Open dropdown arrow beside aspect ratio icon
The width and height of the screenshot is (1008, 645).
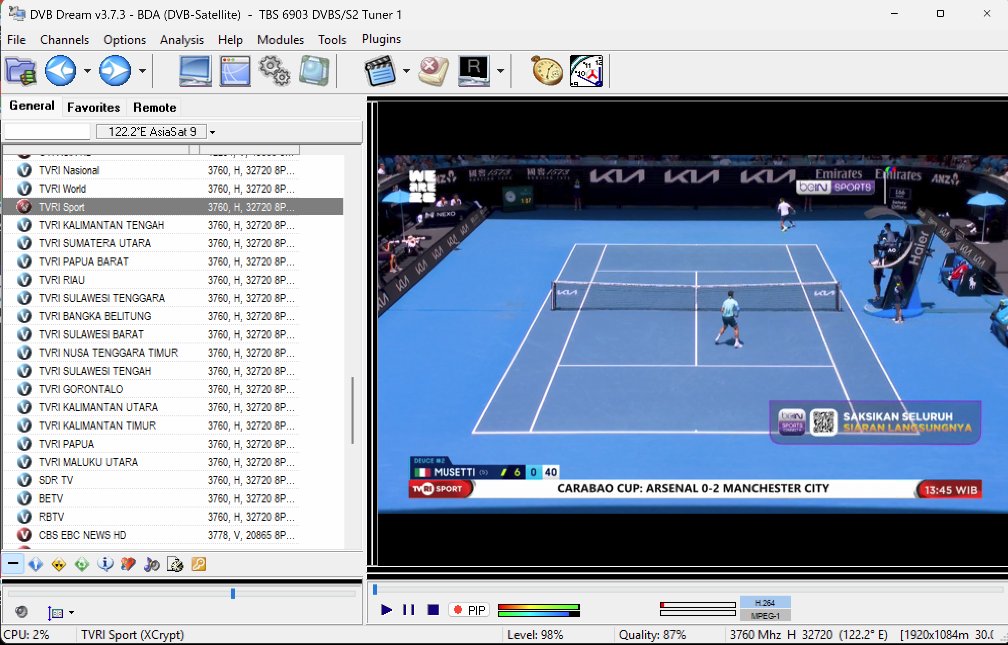pos(71,613)
